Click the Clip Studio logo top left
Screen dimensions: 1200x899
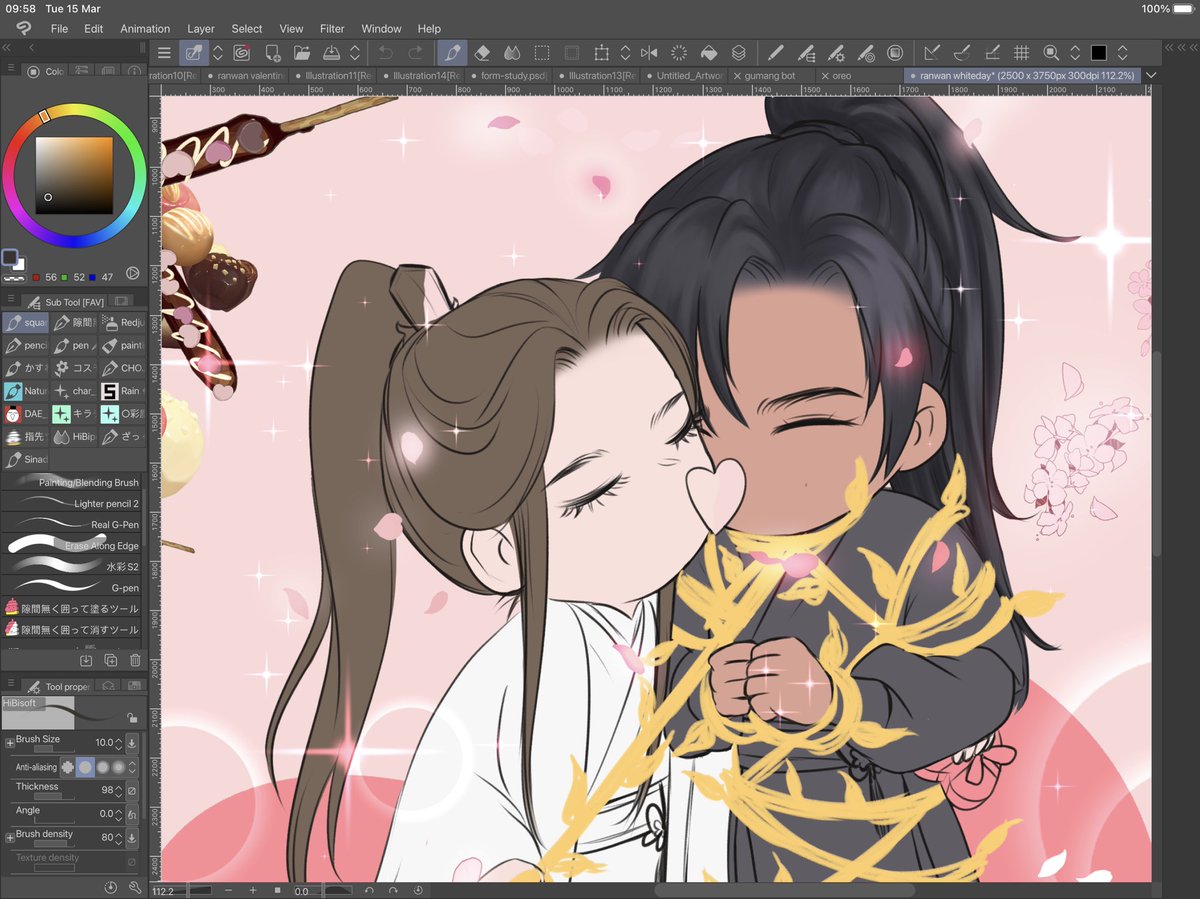pyautogui.click(x=25, y=28)
